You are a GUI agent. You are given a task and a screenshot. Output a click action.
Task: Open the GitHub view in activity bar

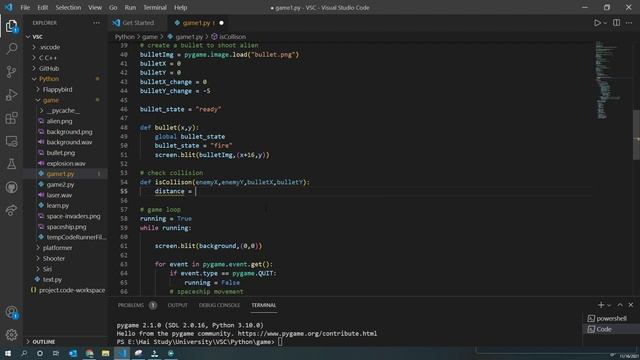(x=11, y=187)
